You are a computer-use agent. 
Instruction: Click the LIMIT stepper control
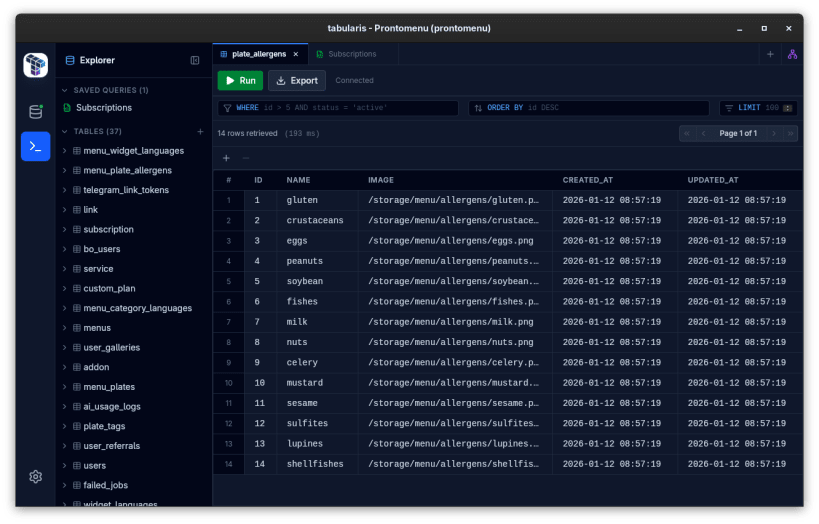coord(788,108)
